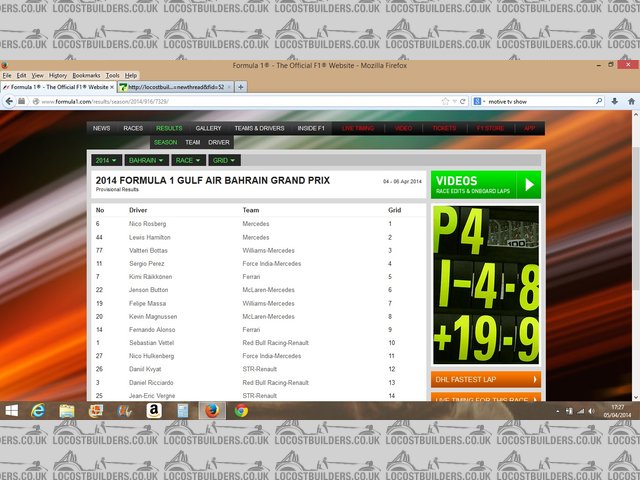Click the forward folder icon beside back arrow

22,101
